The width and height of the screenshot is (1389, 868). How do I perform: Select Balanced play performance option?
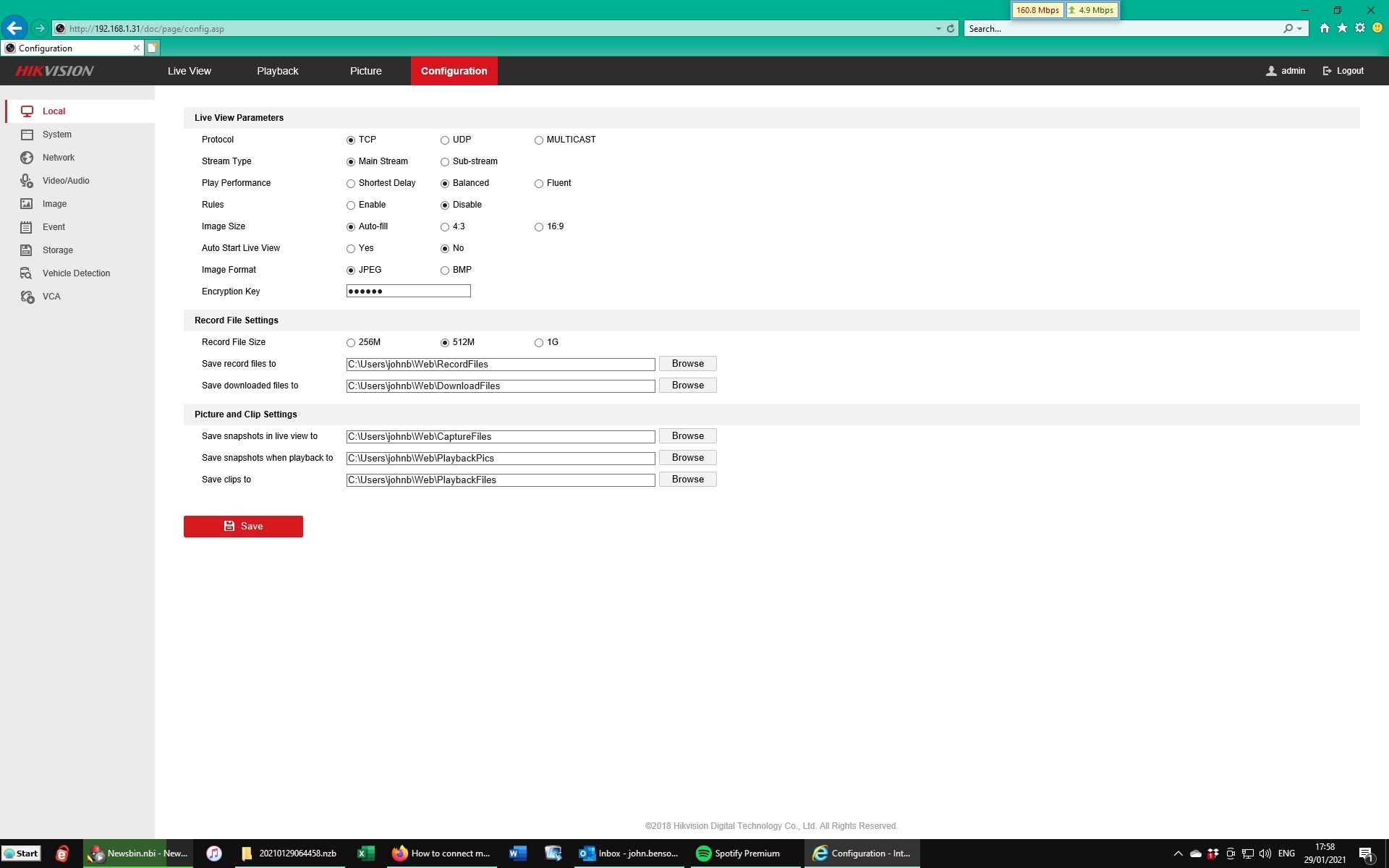(x=444, y=183)
